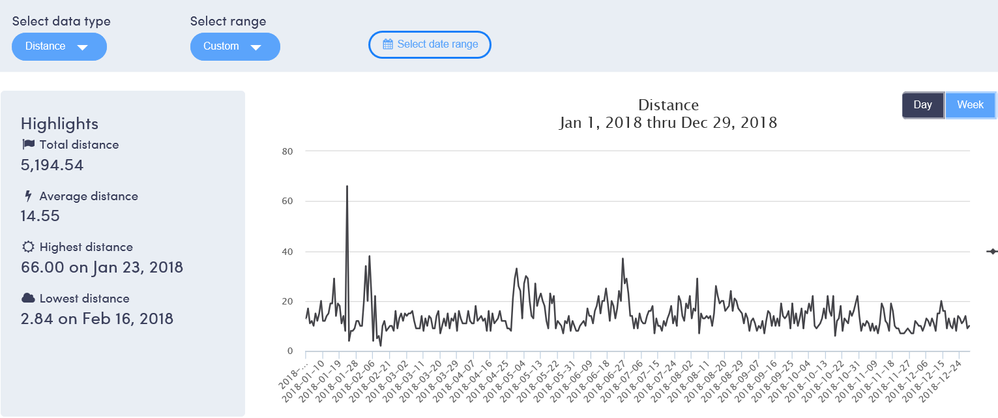The image size is (998, 418).
Task: Click the 66.00 peak on Jan 23 in chart
Action: 347,187
